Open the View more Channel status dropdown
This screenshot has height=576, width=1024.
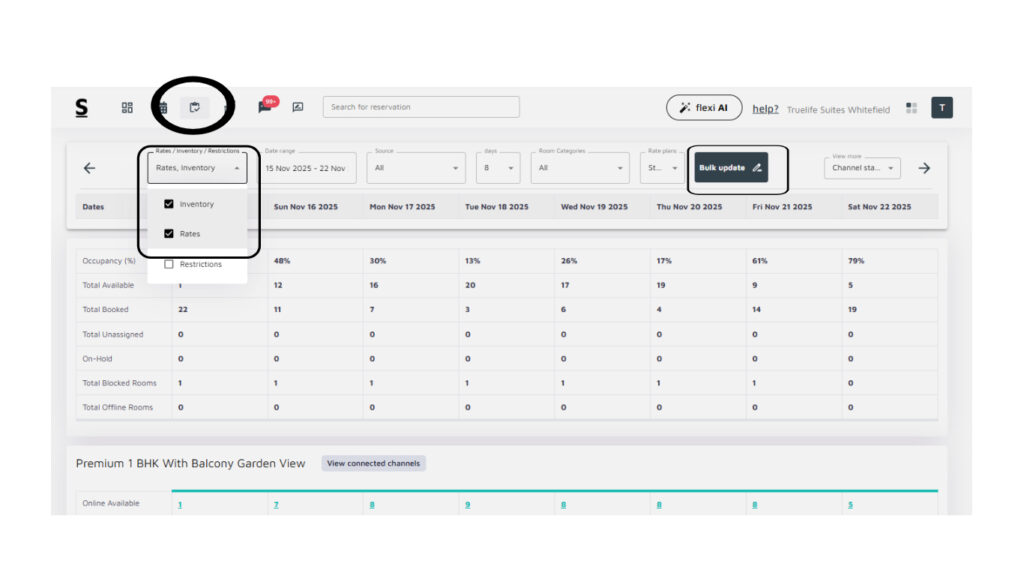pos(862,168)
